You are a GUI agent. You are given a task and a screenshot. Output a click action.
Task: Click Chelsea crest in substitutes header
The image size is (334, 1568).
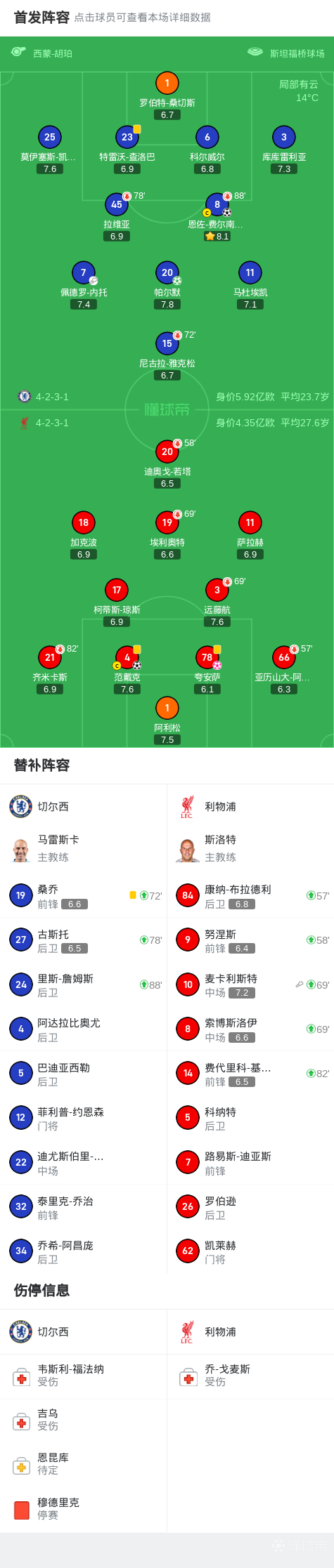21,806
